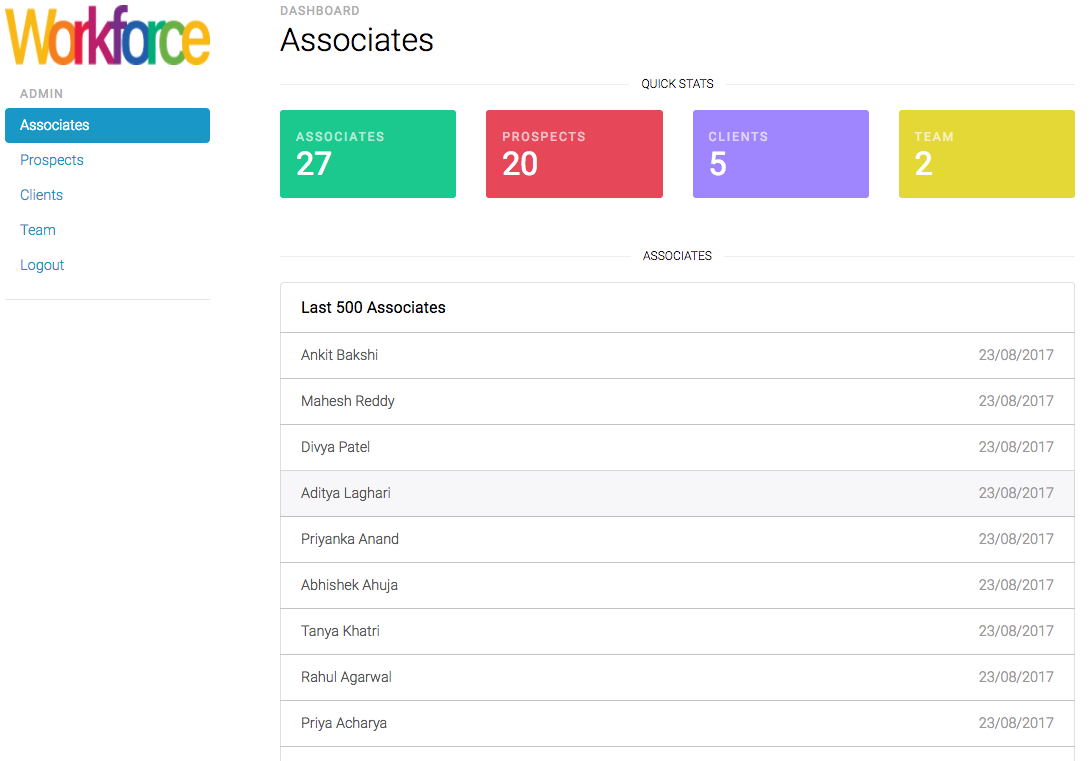Viewport: 1092px width, 761px height.
Task: Open the red Prospects 20 stat card
Action: point(575,154)
